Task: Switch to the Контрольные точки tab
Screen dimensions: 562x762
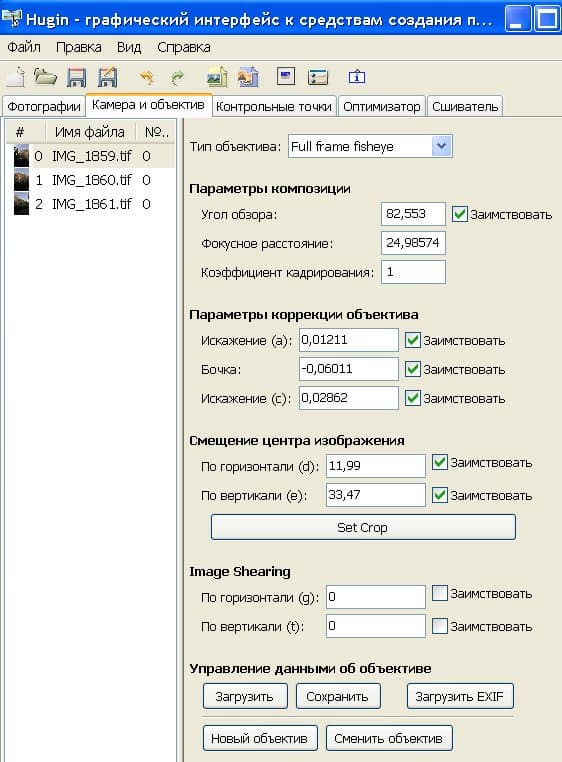Action: point(274,106)
